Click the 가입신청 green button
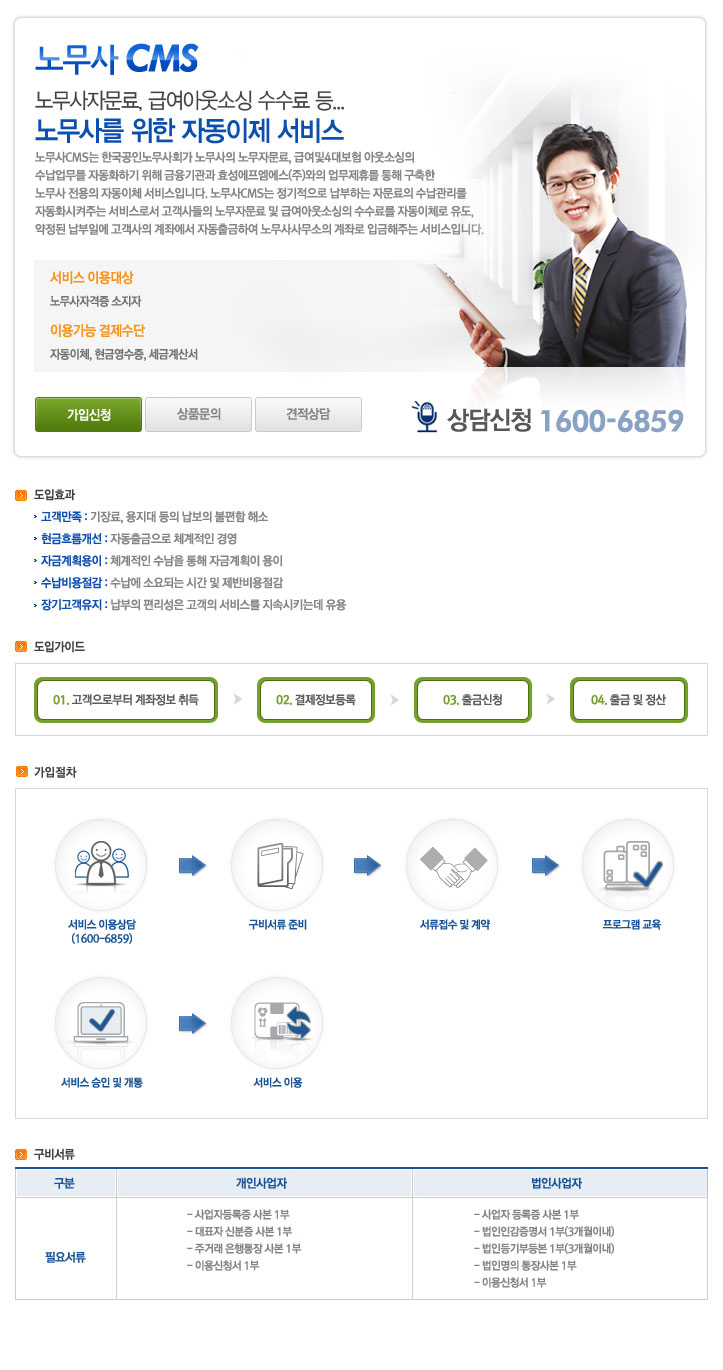 (88, 414)
